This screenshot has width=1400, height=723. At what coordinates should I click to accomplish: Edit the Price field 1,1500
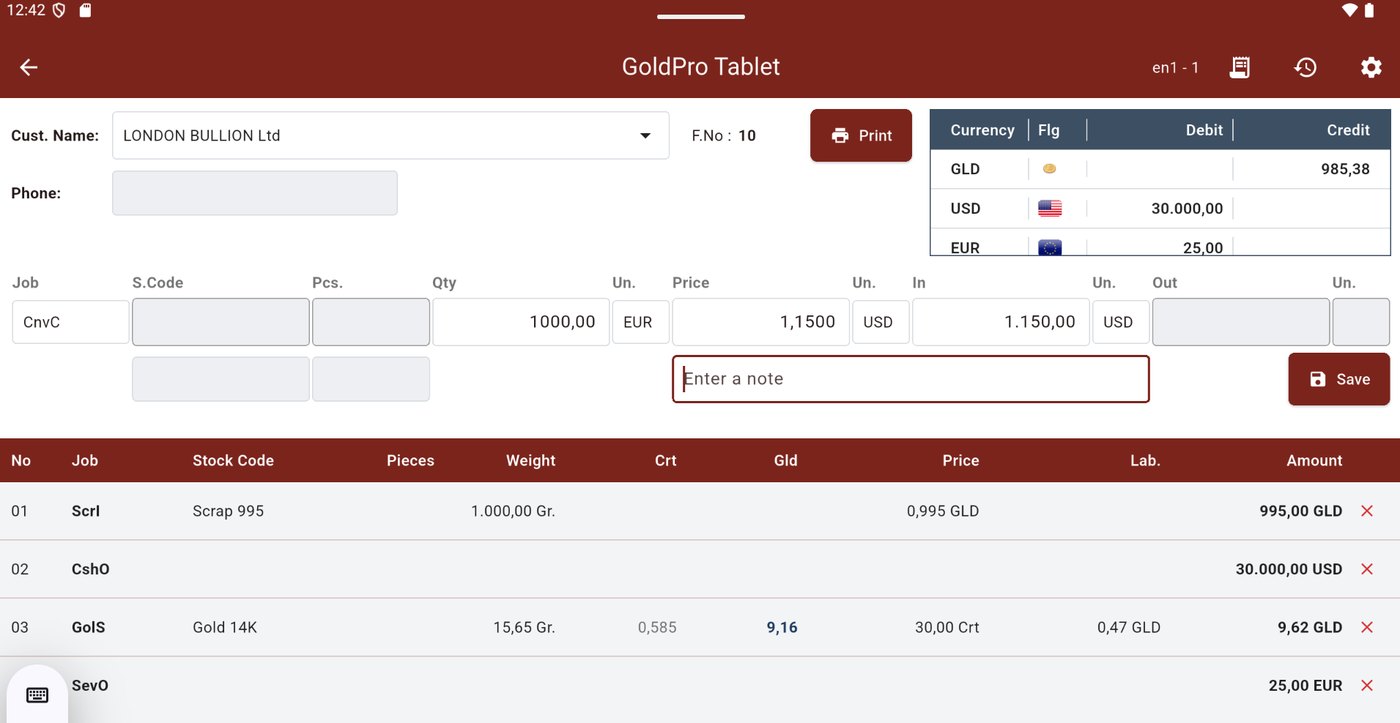click(761, 322)
